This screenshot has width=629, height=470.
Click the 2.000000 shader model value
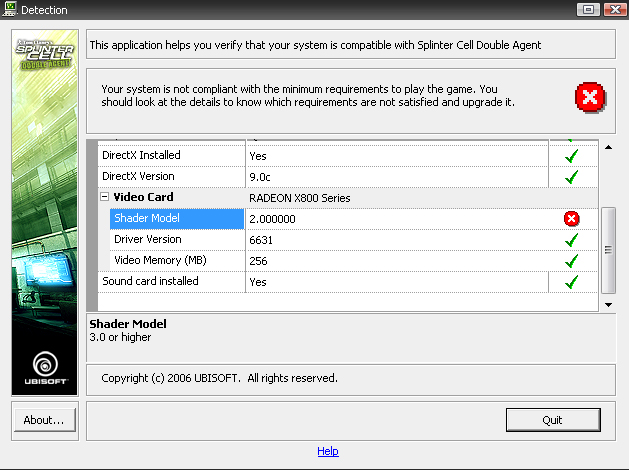coord(272,219)
